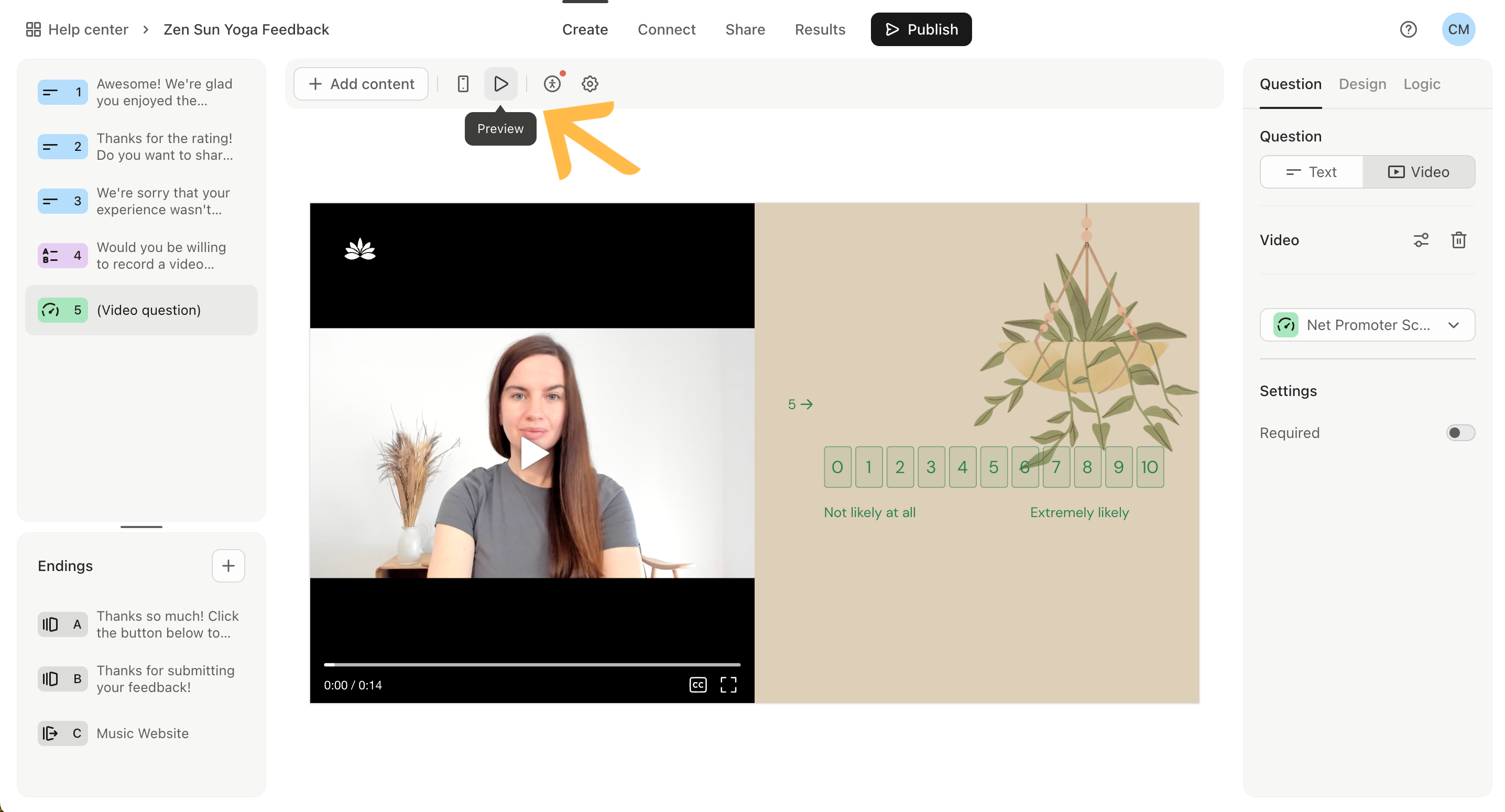Screen dimensions: 1505x812
Task: Open the Connect tab
Action: click(x=666, y=29)
